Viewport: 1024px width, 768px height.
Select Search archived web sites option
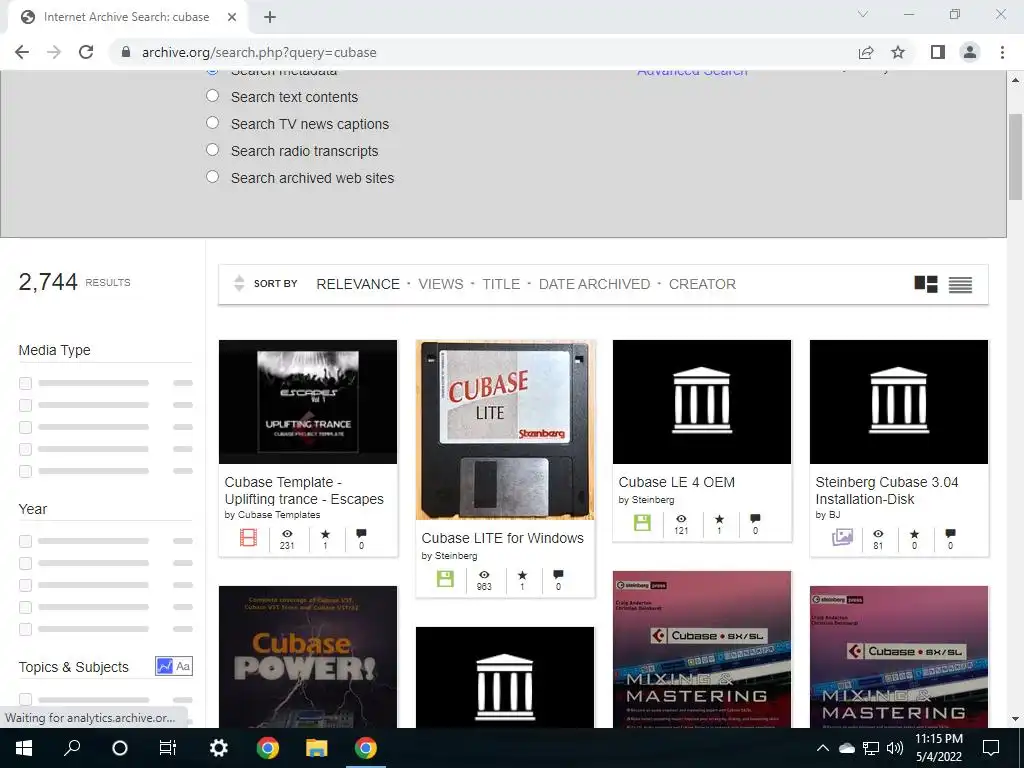[x=212, y=176]
